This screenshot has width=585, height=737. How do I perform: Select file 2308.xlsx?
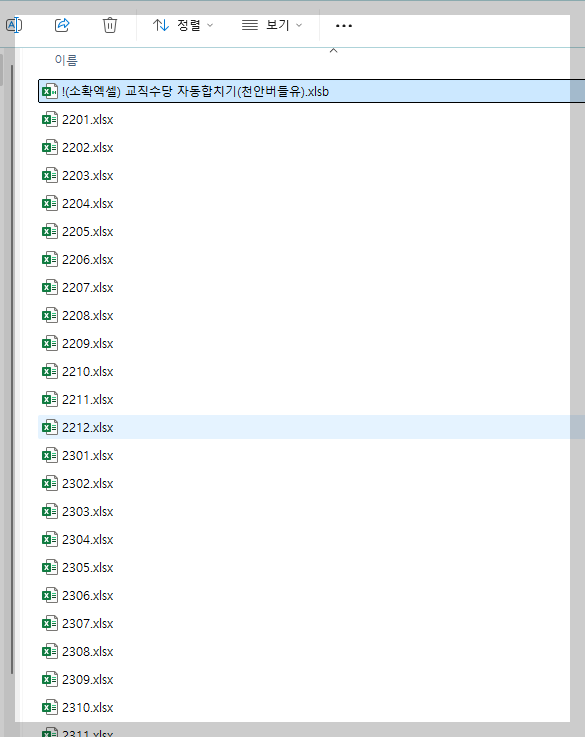(x=87, y=651)
